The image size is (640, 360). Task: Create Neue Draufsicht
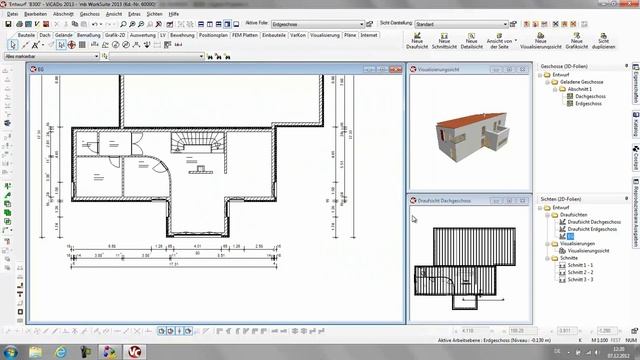coord(417,41)
